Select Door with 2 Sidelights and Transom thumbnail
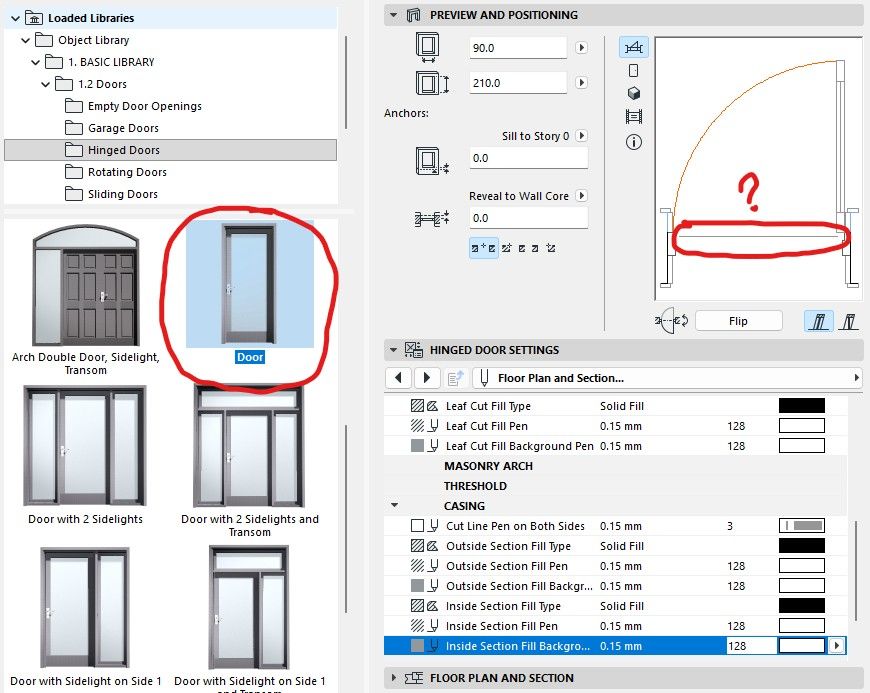 coord(249,446)
